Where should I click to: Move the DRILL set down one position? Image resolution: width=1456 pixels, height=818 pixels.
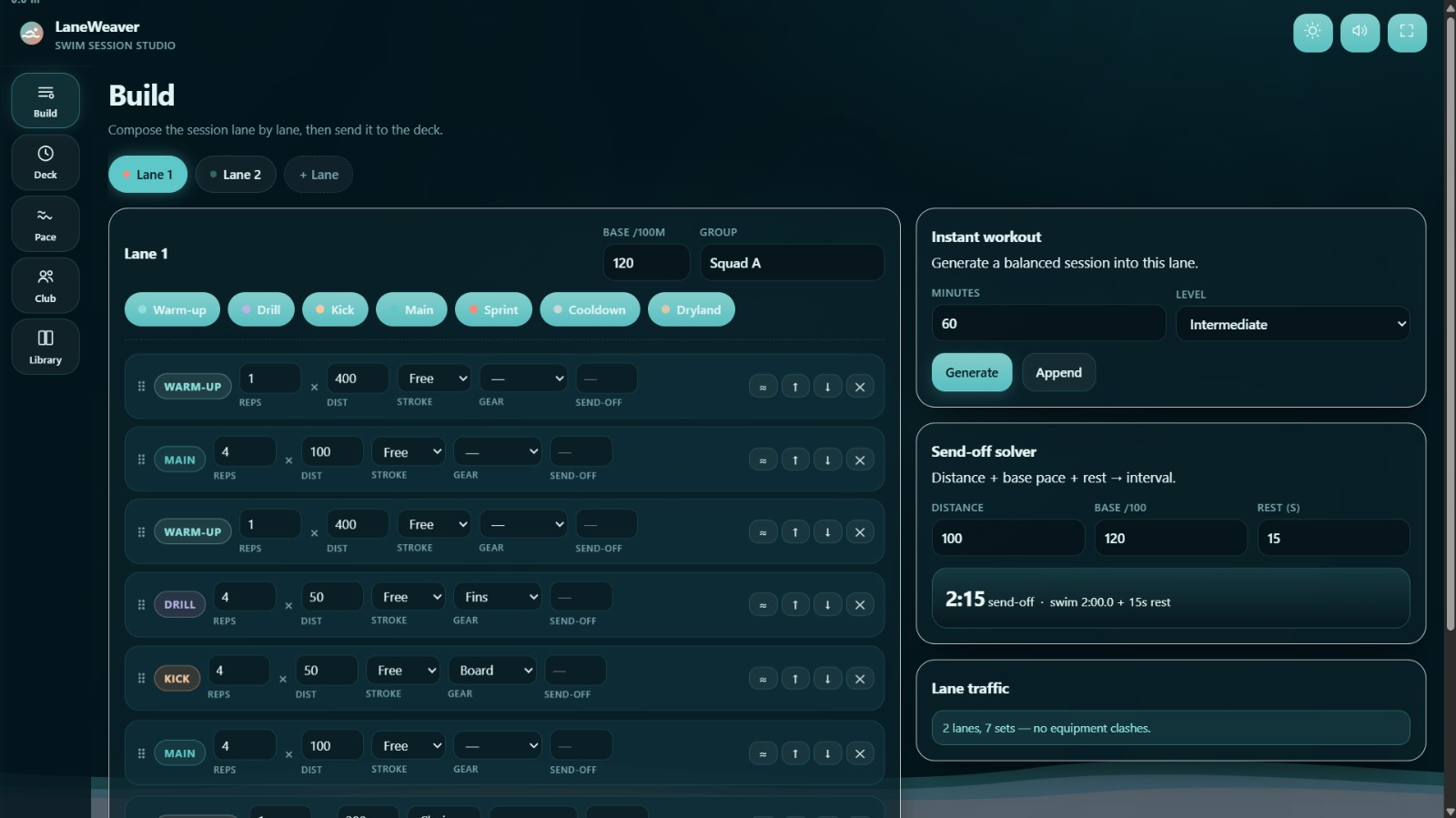pyautogui.click(x=827, y=605)
